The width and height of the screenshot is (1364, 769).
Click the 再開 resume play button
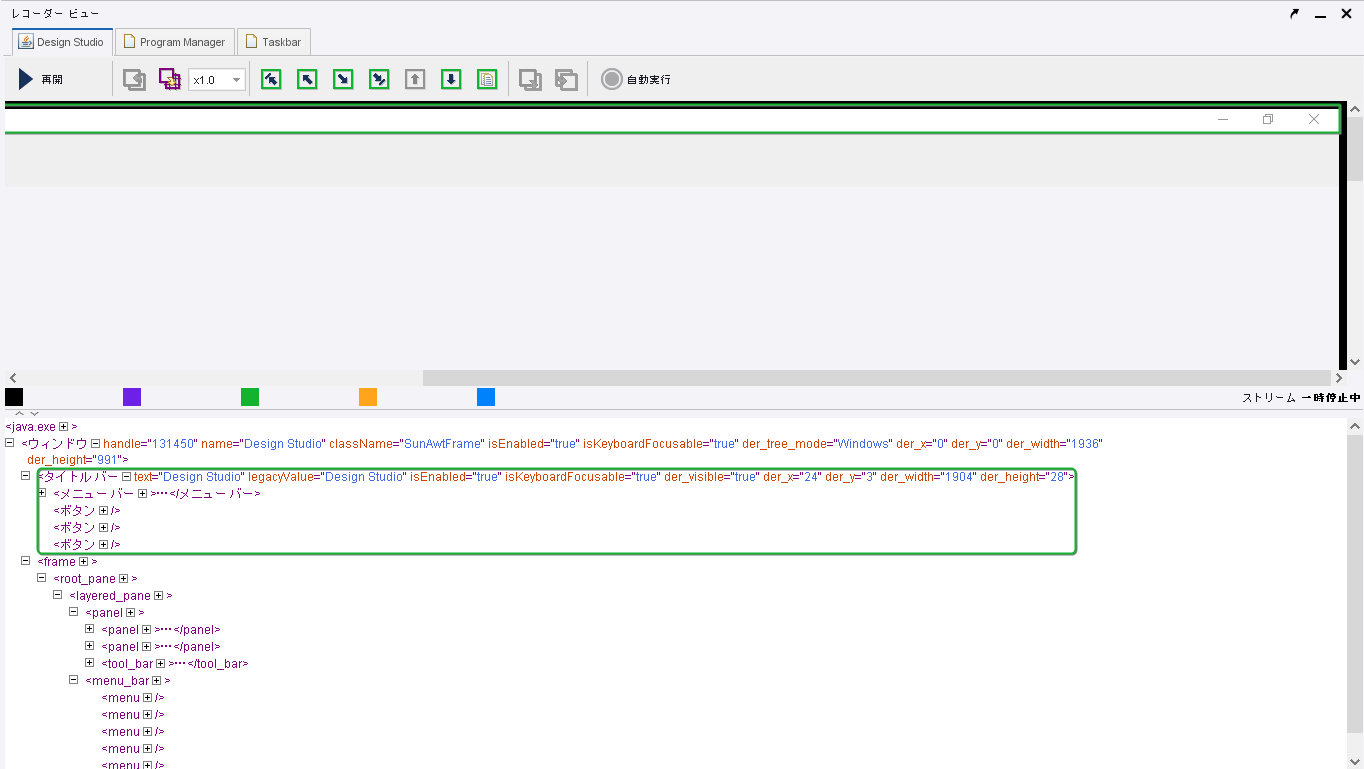tap(40, 79)
